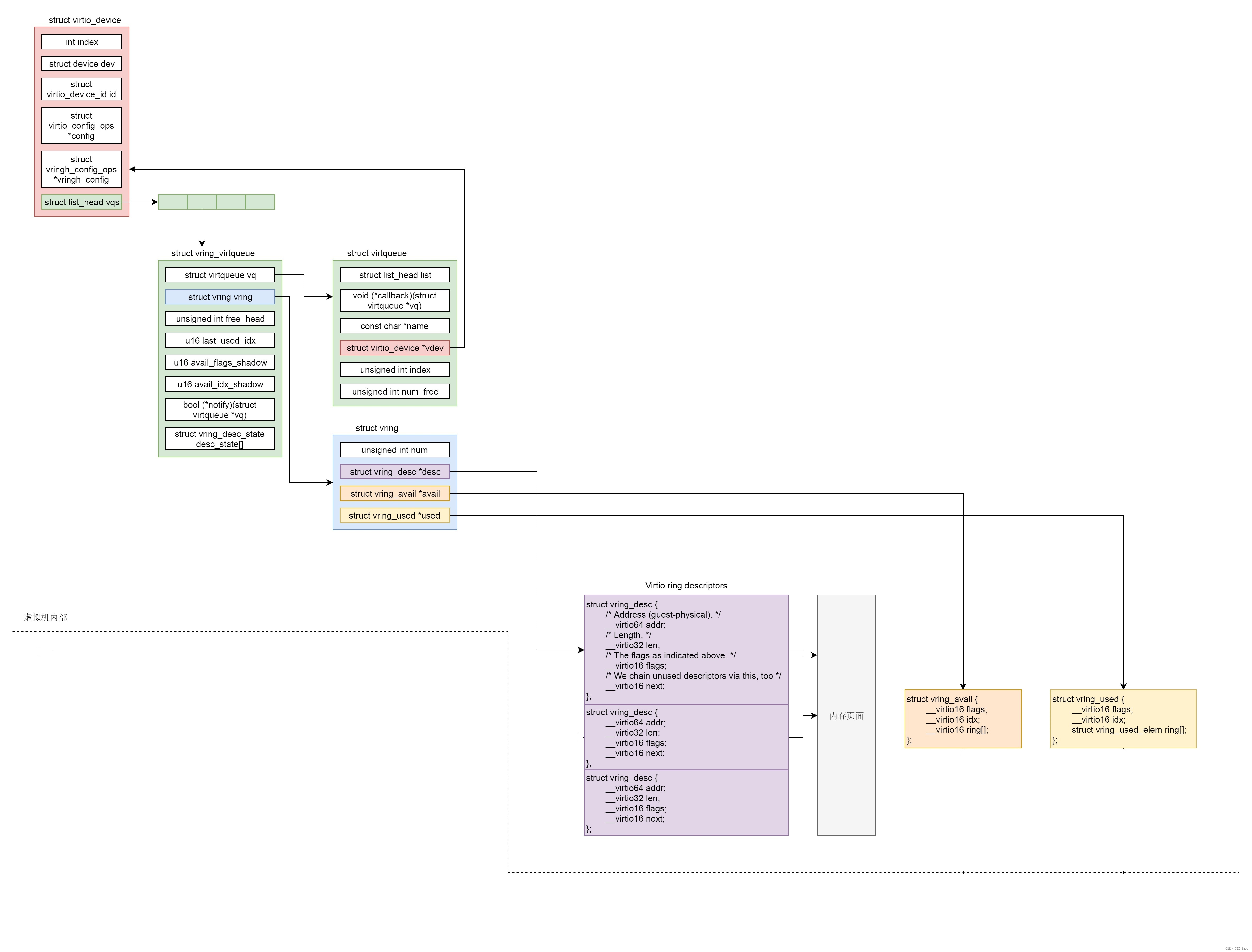Image resolution: width=1252 pixels, height=952 pixels.
Task: Click the 内存页面 memory page box
Action: (x=846, y=716)
